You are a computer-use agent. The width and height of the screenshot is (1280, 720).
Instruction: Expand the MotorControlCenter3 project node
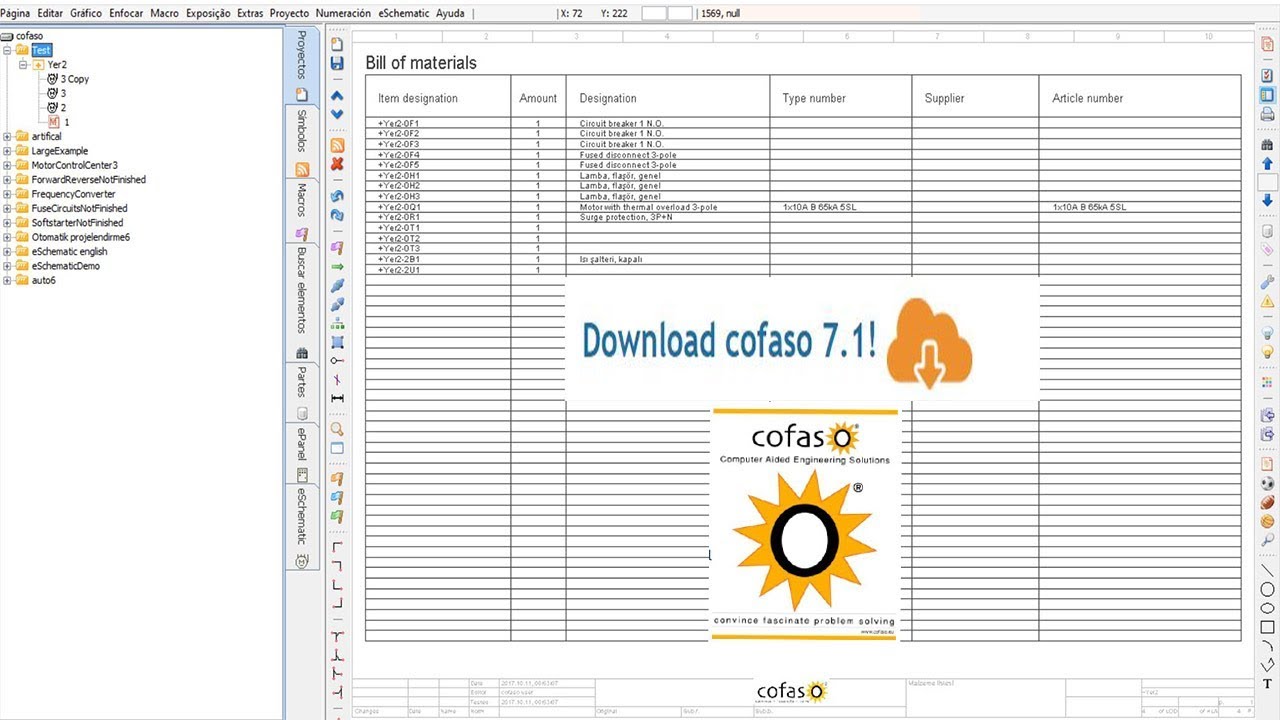8,165
